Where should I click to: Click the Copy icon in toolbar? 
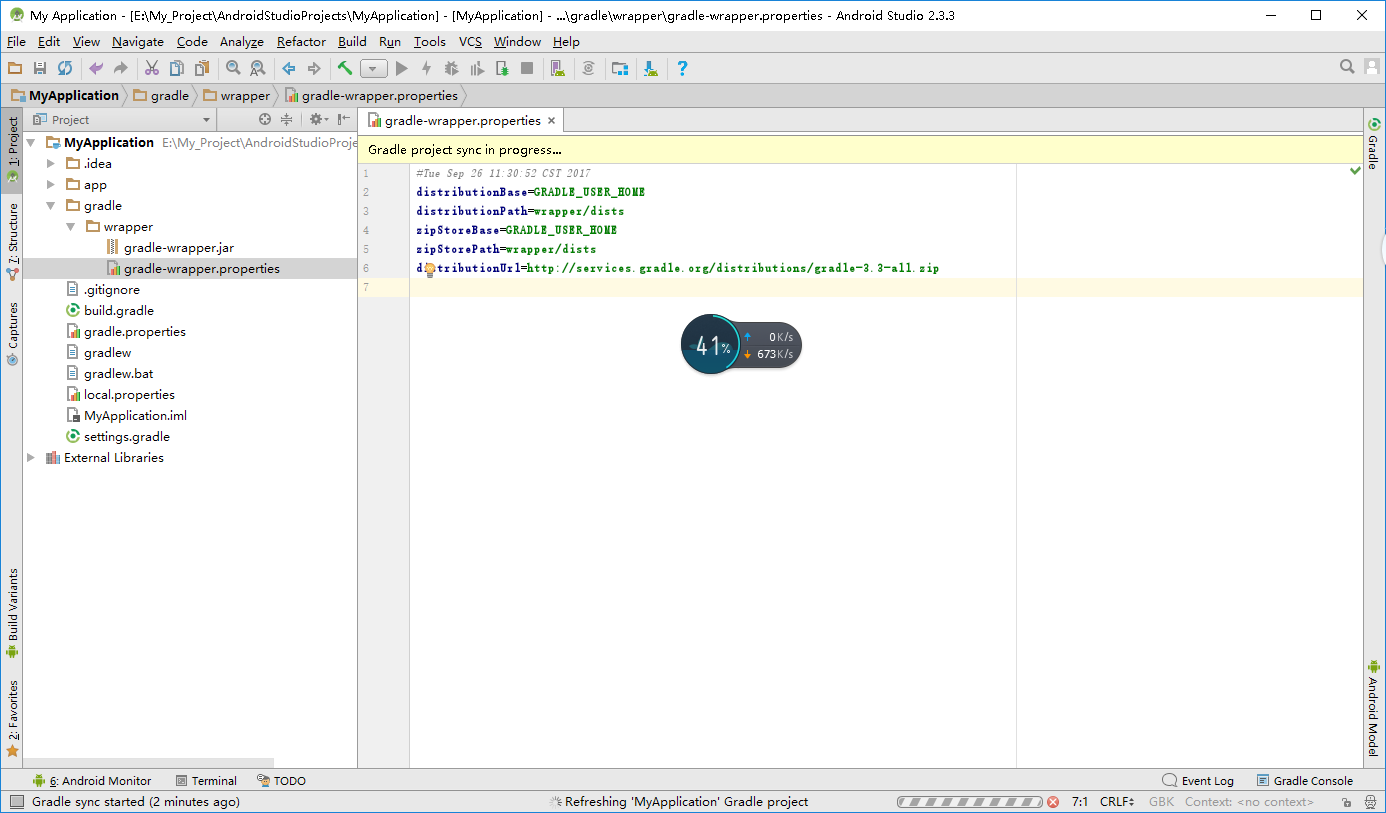(x=177, y=68)
